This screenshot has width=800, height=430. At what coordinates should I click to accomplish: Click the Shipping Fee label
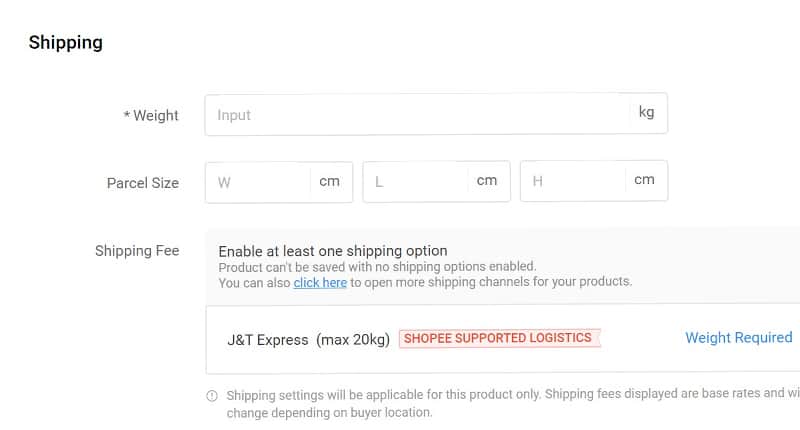(137, 251)
